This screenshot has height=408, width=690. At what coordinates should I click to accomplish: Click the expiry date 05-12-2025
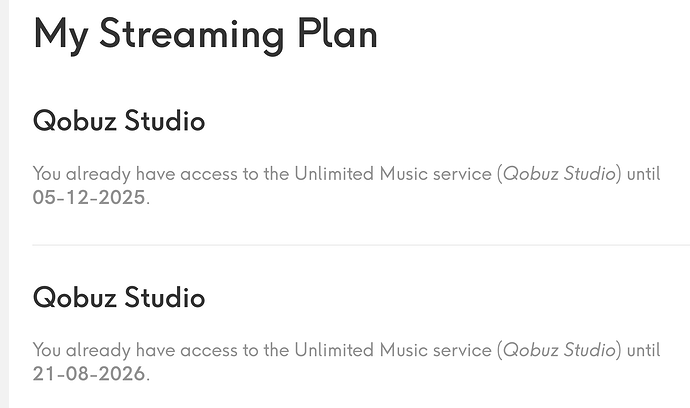(89, 197)
